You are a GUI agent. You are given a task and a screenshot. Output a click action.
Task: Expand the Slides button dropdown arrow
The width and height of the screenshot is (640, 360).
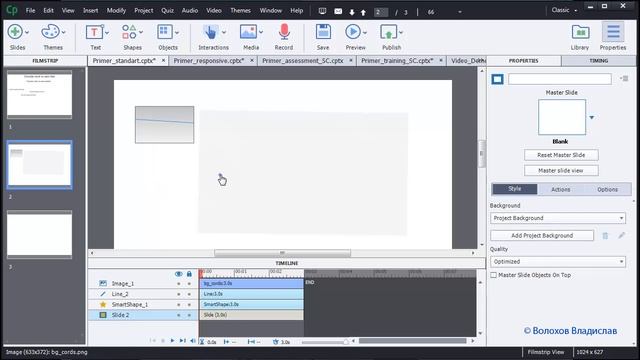(27, 32)
